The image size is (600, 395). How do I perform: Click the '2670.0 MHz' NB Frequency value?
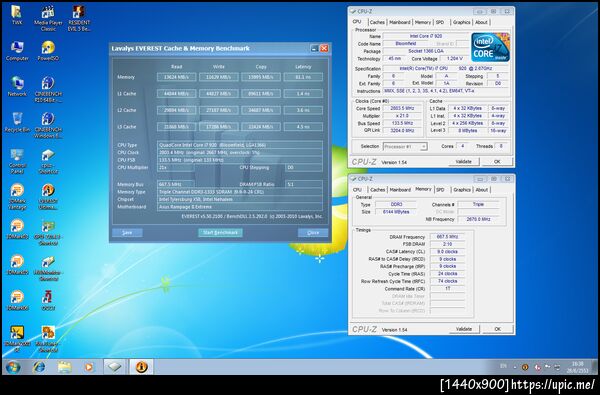coord(479,219)
